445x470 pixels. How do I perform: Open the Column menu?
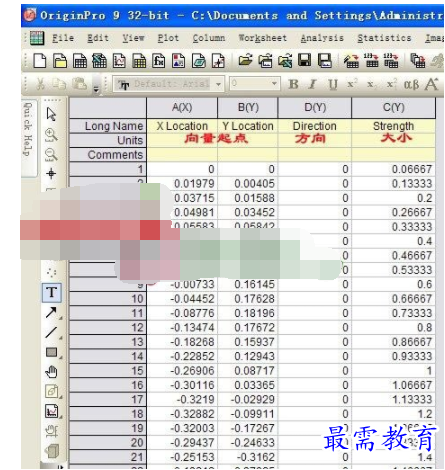209,38
